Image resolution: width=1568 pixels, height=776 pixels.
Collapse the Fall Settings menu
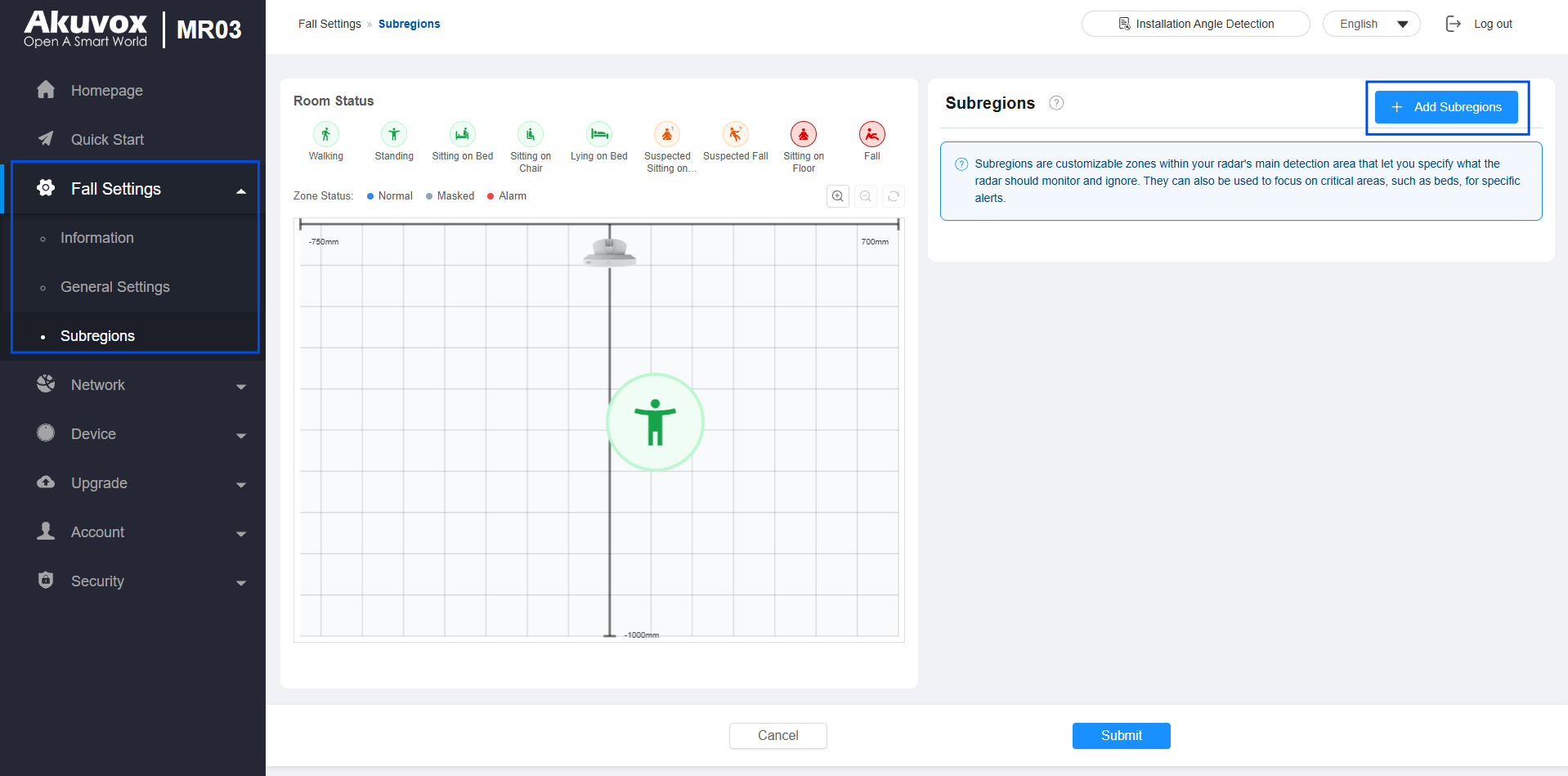(241, 191)
